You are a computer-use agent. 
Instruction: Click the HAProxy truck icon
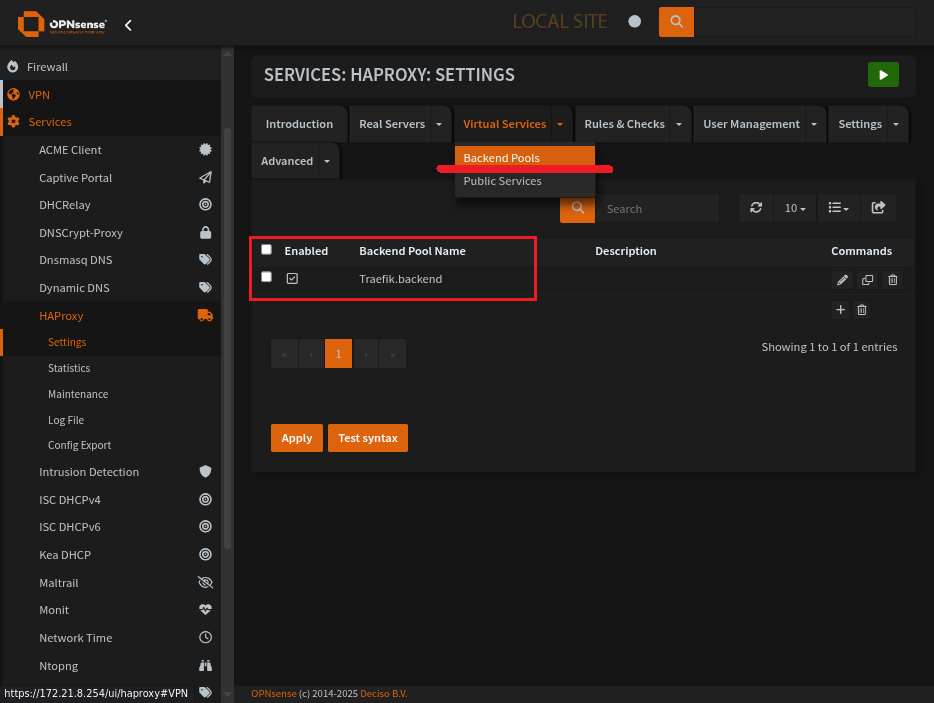click(205, 315)
